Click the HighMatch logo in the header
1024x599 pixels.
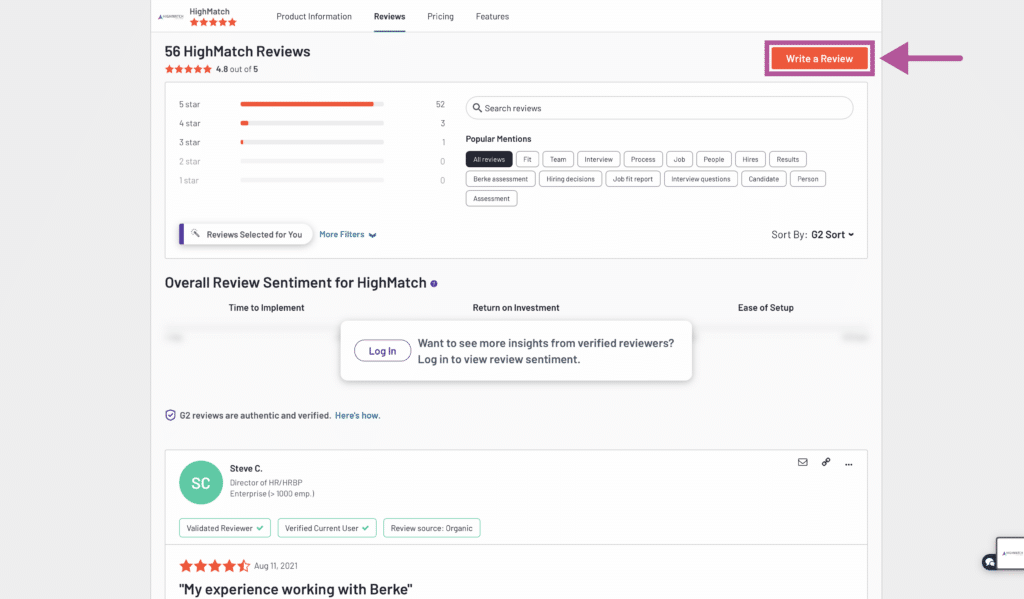coord(170,16)
